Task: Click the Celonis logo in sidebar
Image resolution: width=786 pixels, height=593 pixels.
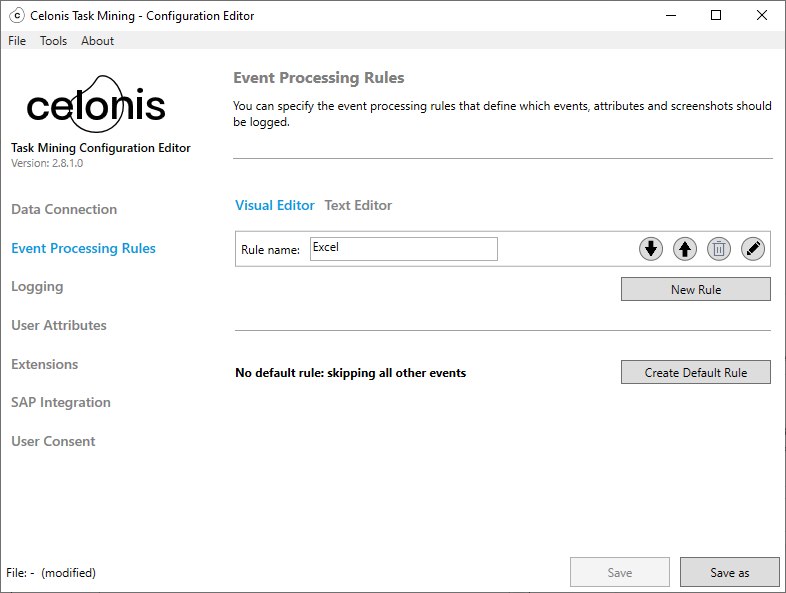Action: tap(96, 105)
